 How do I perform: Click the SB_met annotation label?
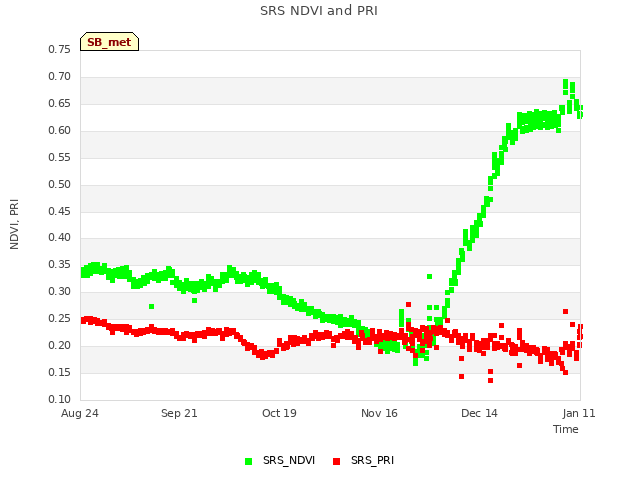109,42
